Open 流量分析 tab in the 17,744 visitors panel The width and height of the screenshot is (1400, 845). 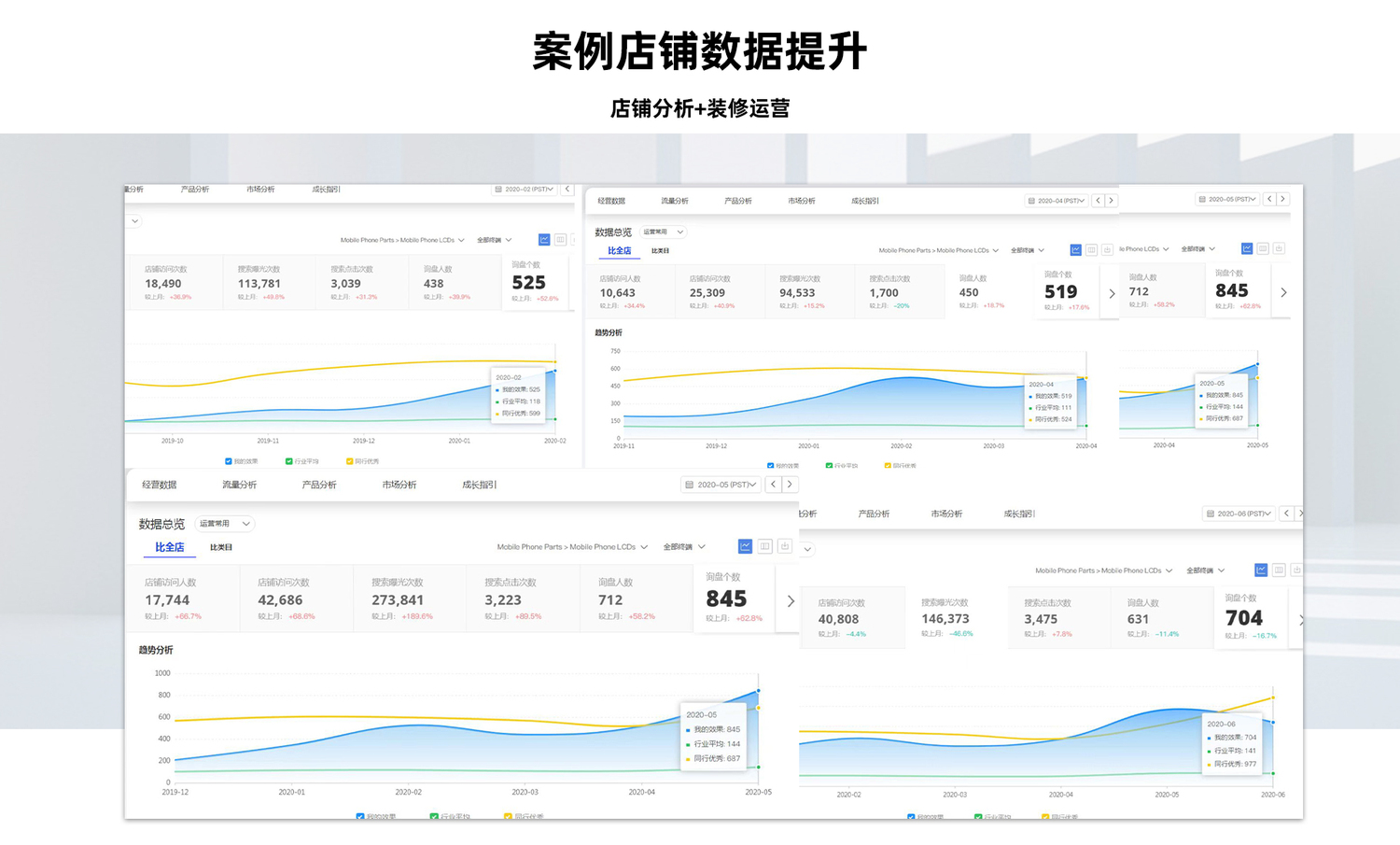(239, 485)
